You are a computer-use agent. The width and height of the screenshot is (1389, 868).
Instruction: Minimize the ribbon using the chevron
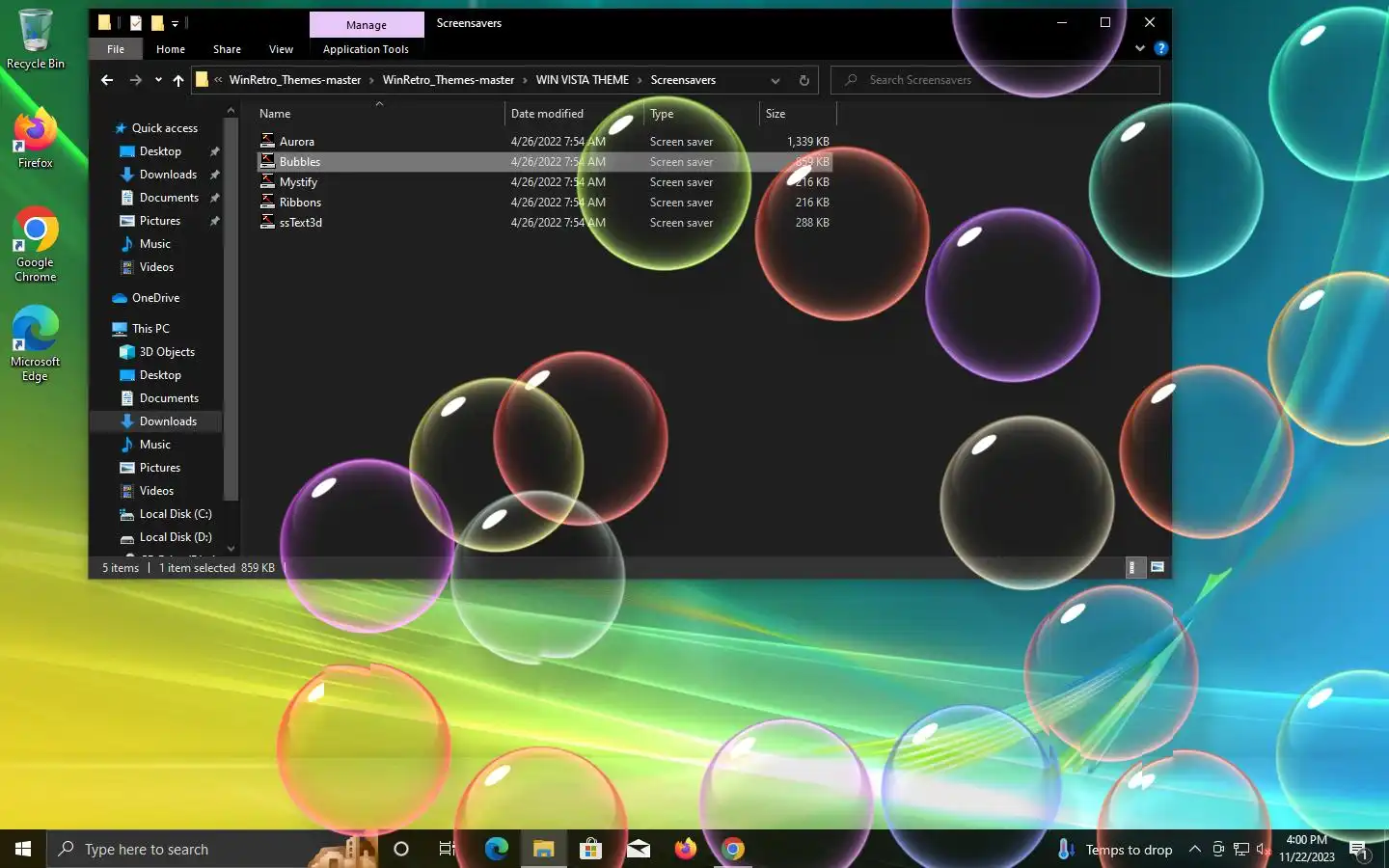coord(1140,48)
